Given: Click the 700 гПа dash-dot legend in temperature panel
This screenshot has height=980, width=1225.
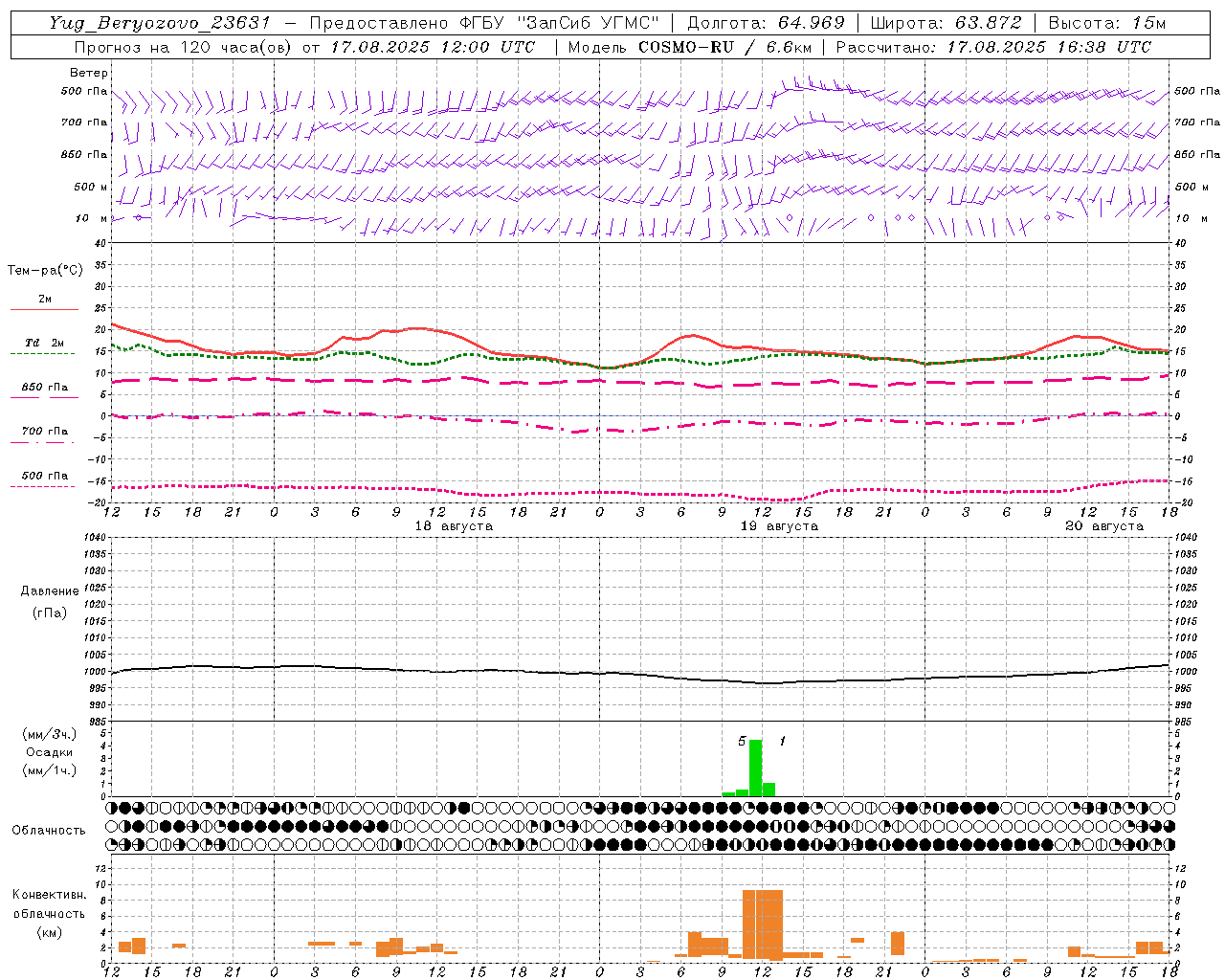Looking at the screenshot, I should [44, 435].
